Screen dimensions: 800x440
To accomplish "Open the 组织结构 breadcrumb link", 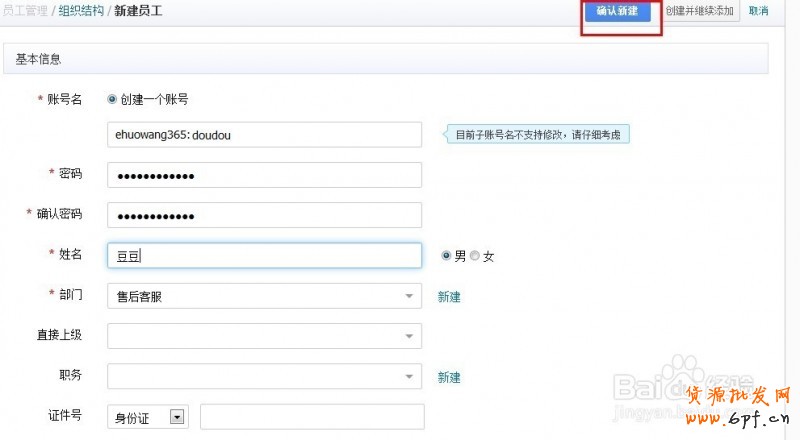I will (82, 11).
